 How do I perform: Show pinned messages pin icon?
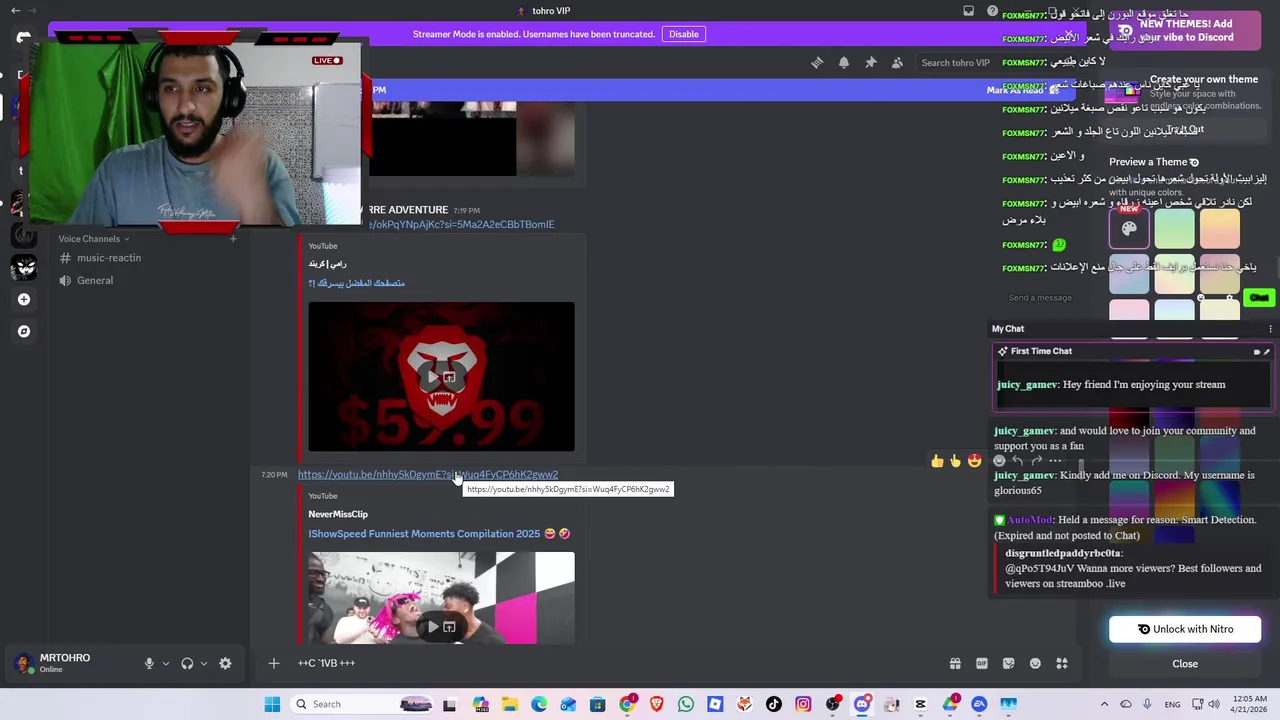871,62
